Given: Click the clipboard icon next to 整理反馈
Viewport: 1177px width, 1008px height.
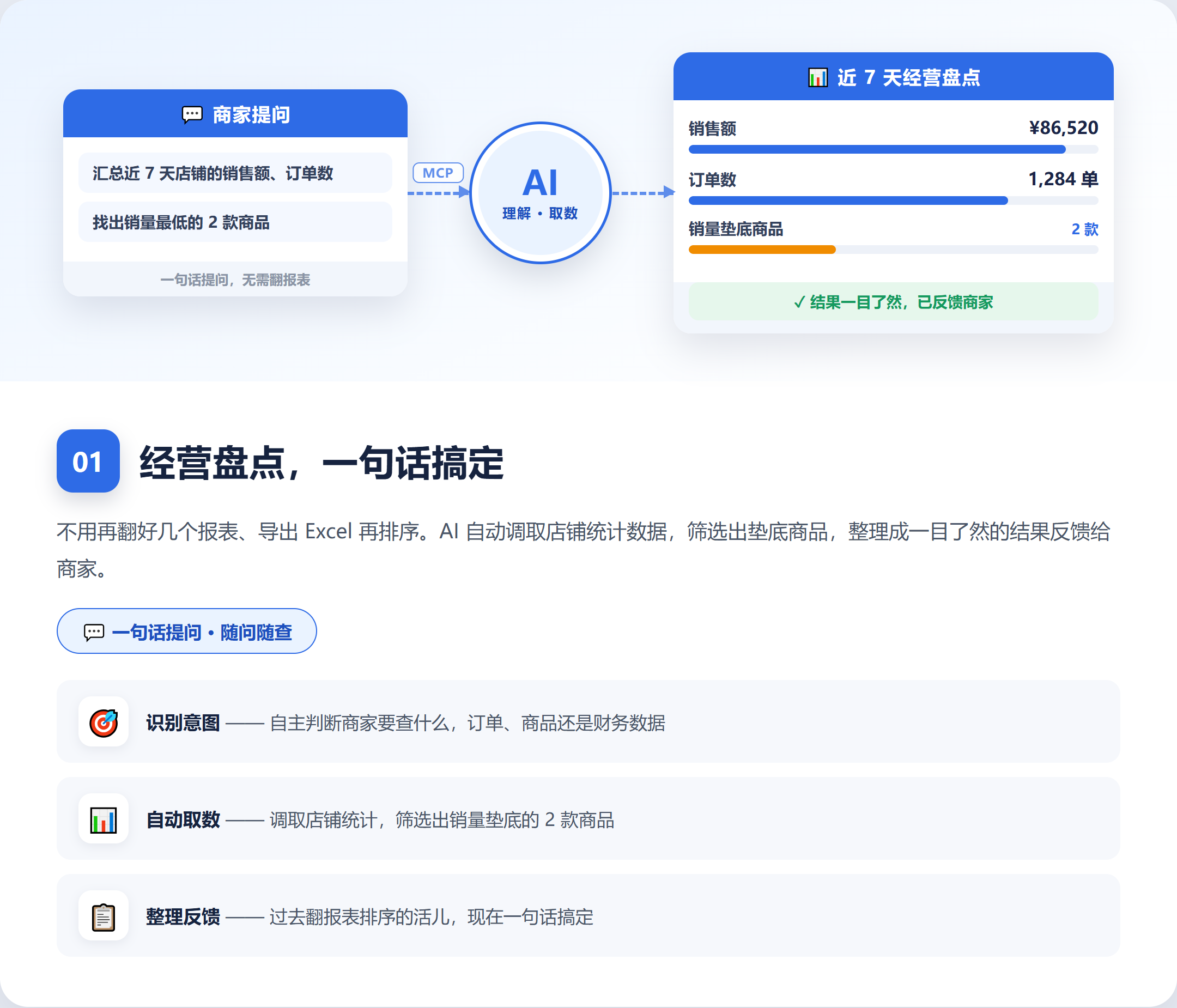Looking at the screenshot, I should (x=104, y=916).
